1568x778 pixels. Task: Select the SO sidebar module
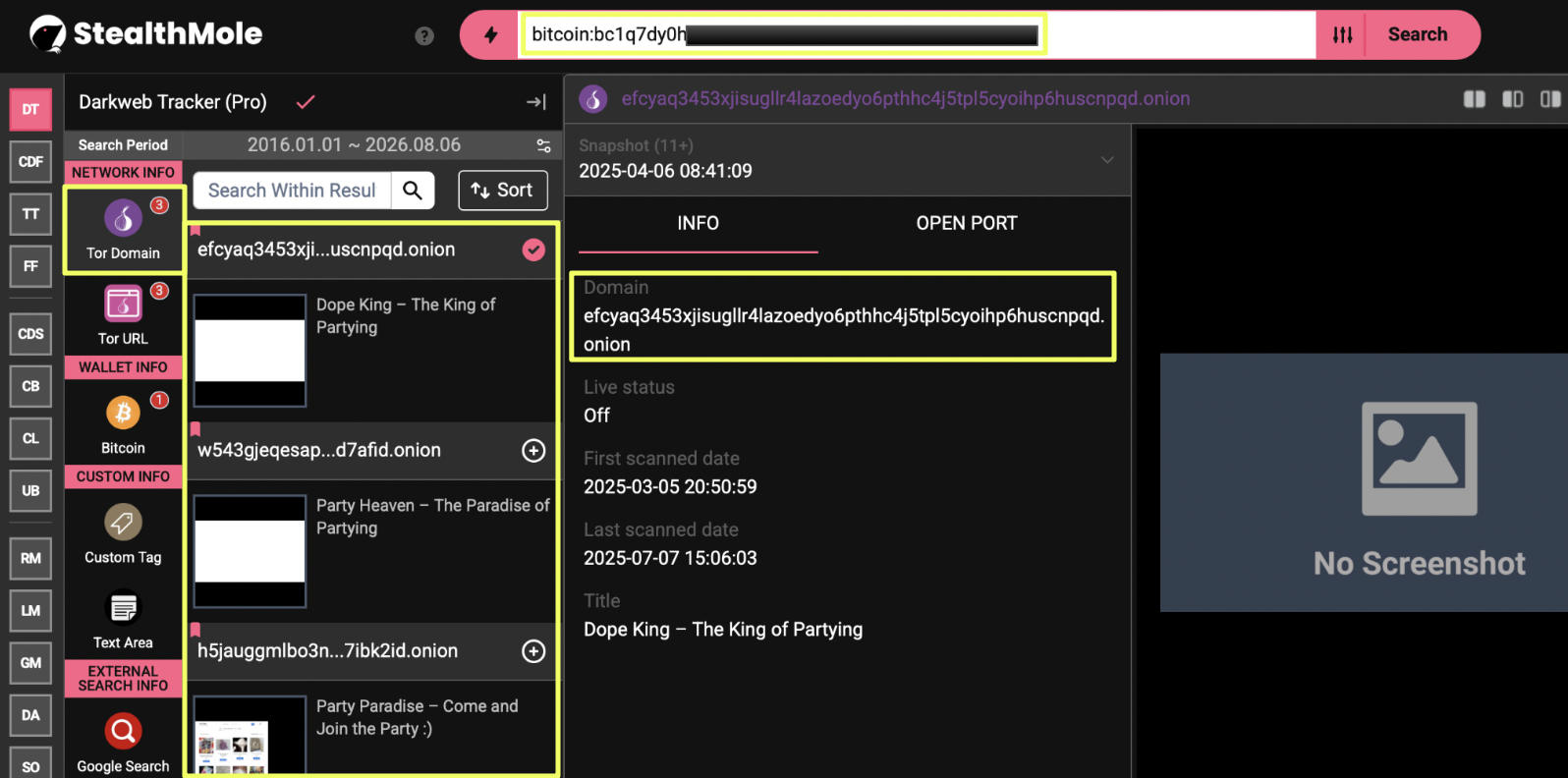pos(30,764)
